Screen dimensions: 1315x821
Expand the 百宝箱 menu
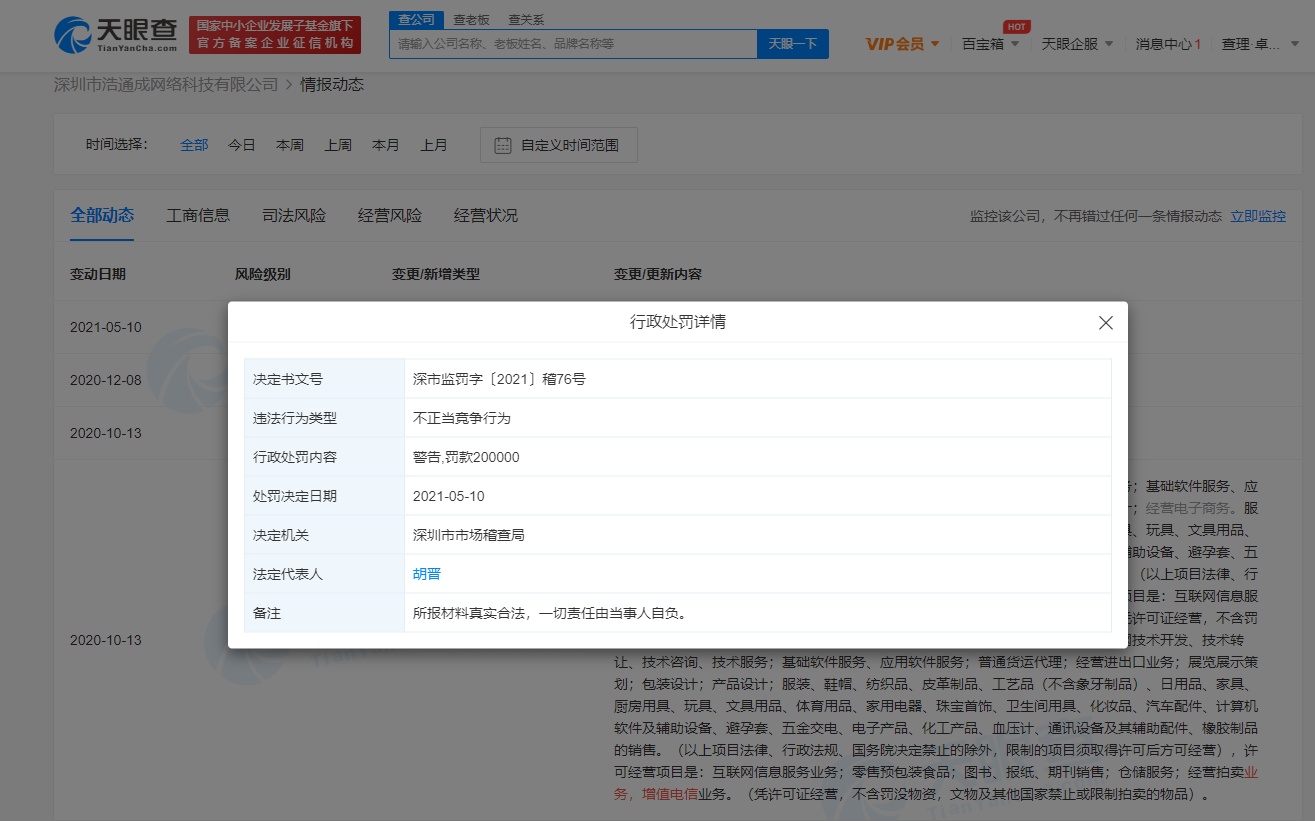[990, 44]
